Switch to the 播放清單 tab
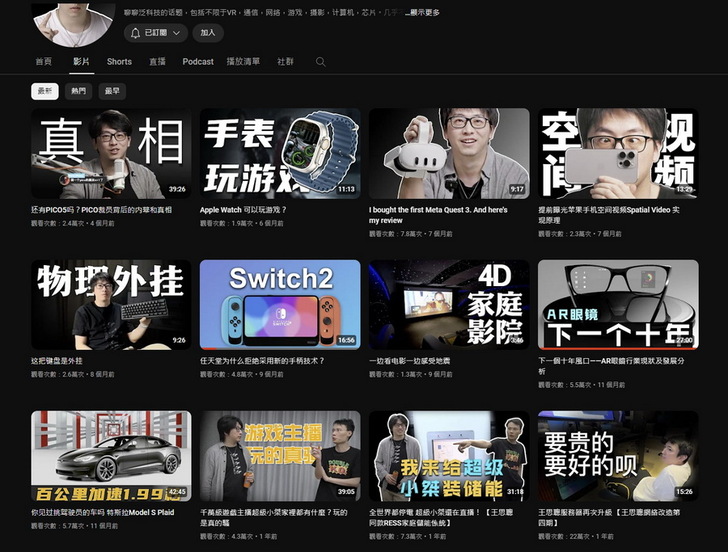This screenshot has height=552, width=728. (x=243, y=62)
